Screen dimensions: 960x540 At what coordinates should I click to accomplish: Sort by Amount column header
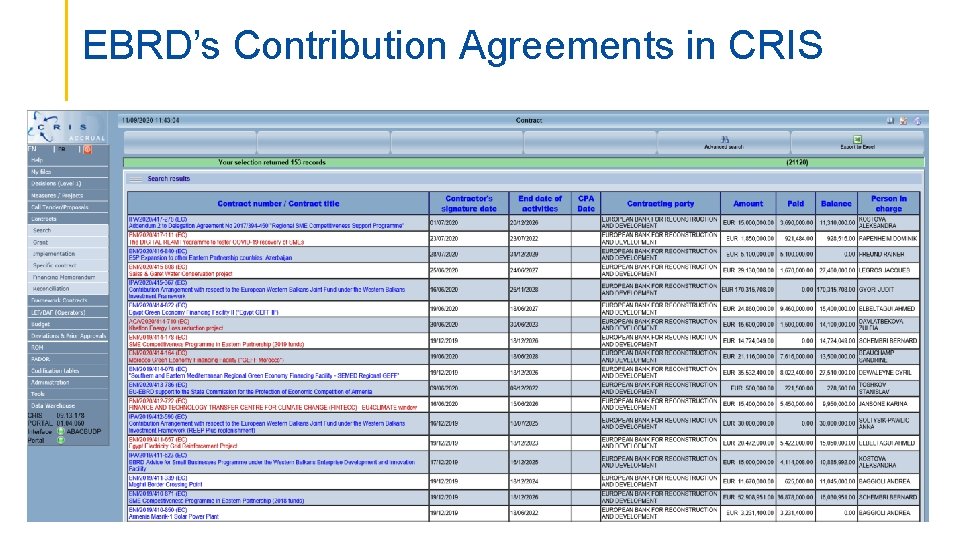[x=748, y=203]
